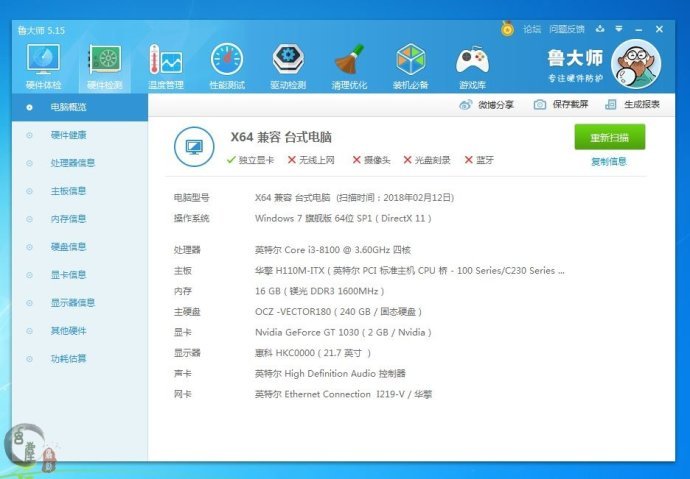Click the Windows 7 旗舰版 operating system text
Screen dimensions: 690x479
pyautogui.click(x=343, y=218)
